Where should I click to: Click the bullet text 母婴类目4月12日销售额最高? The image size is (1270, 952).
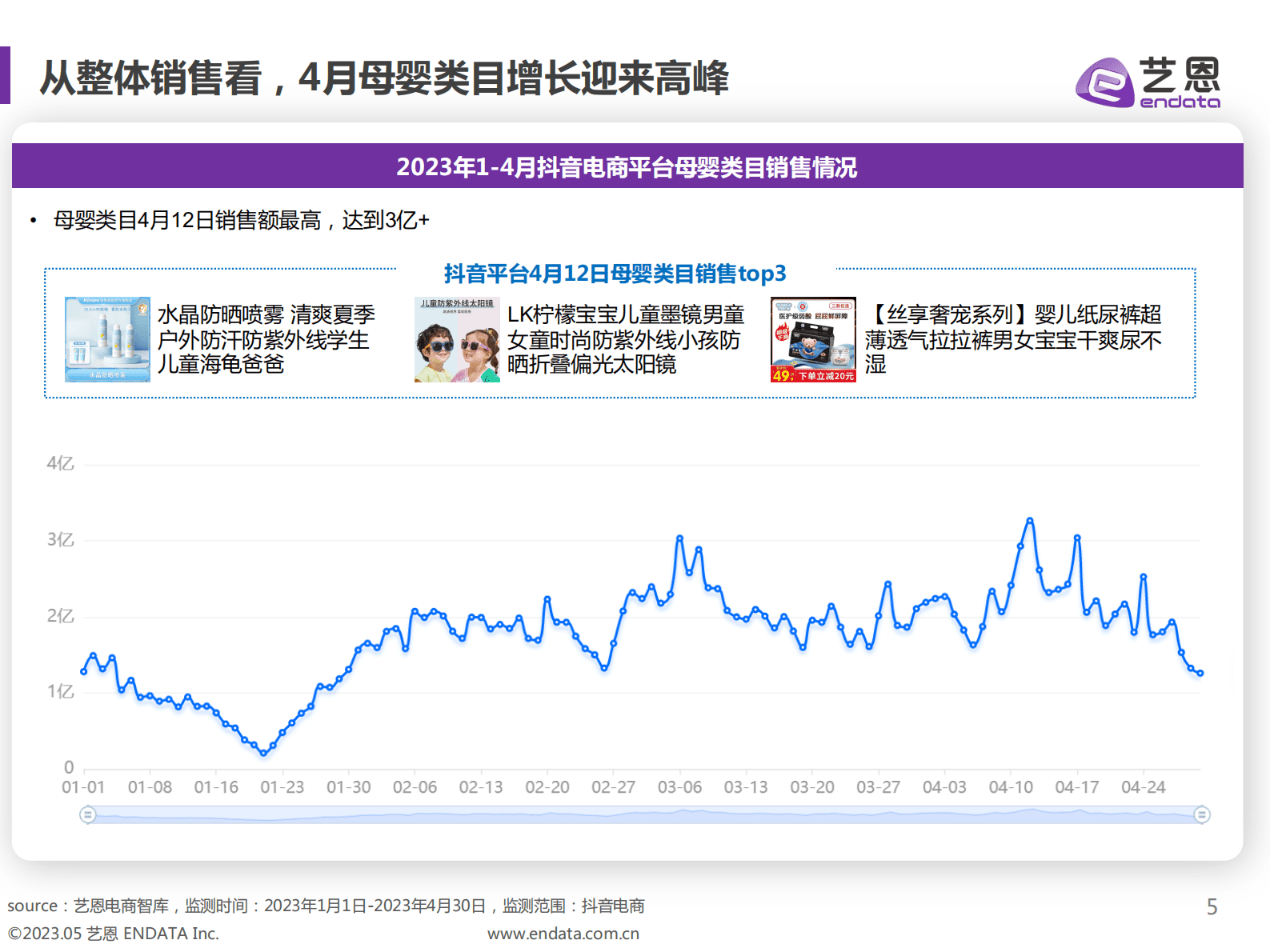click(187, 220)
